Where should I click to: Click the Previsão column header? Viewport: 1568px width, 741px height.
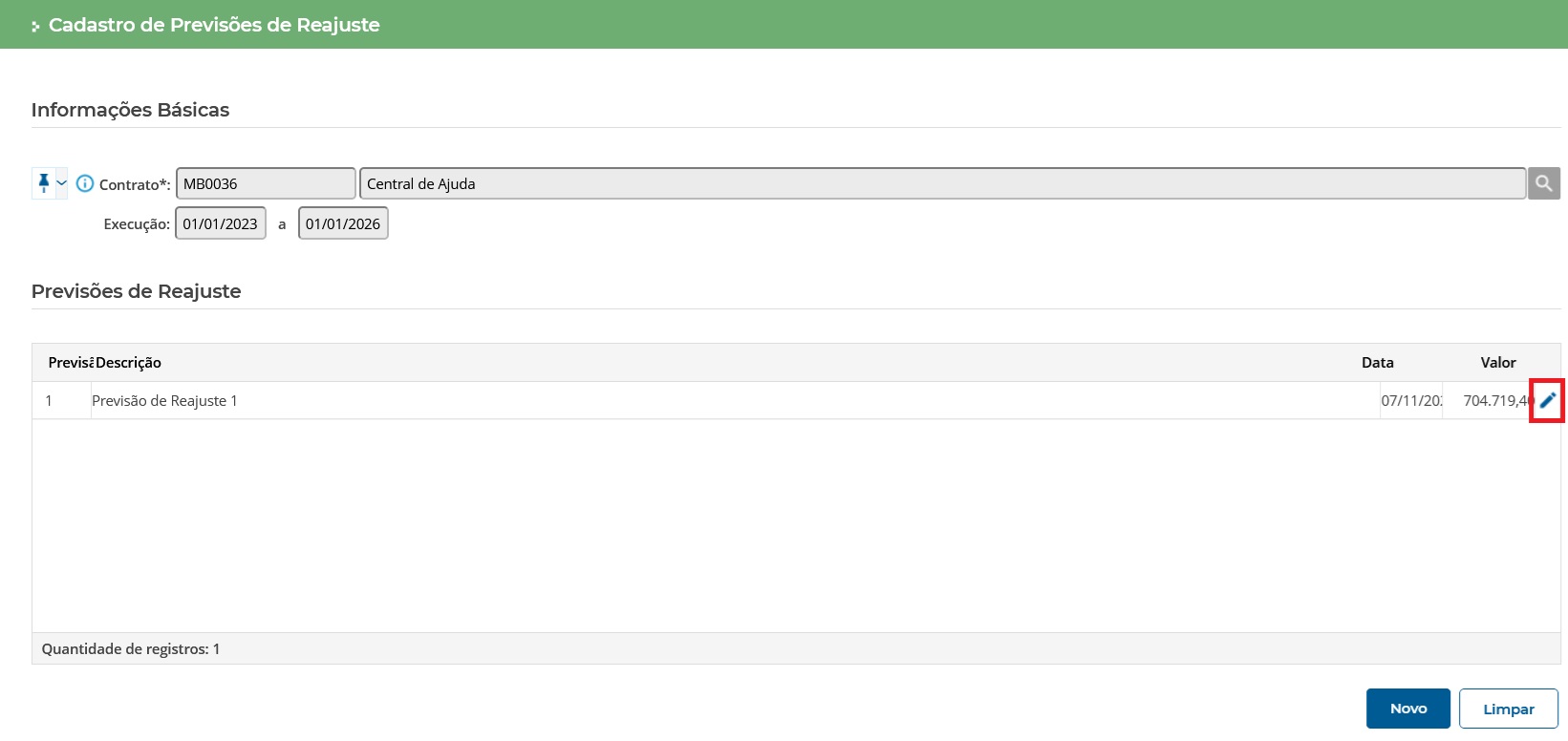70,363
